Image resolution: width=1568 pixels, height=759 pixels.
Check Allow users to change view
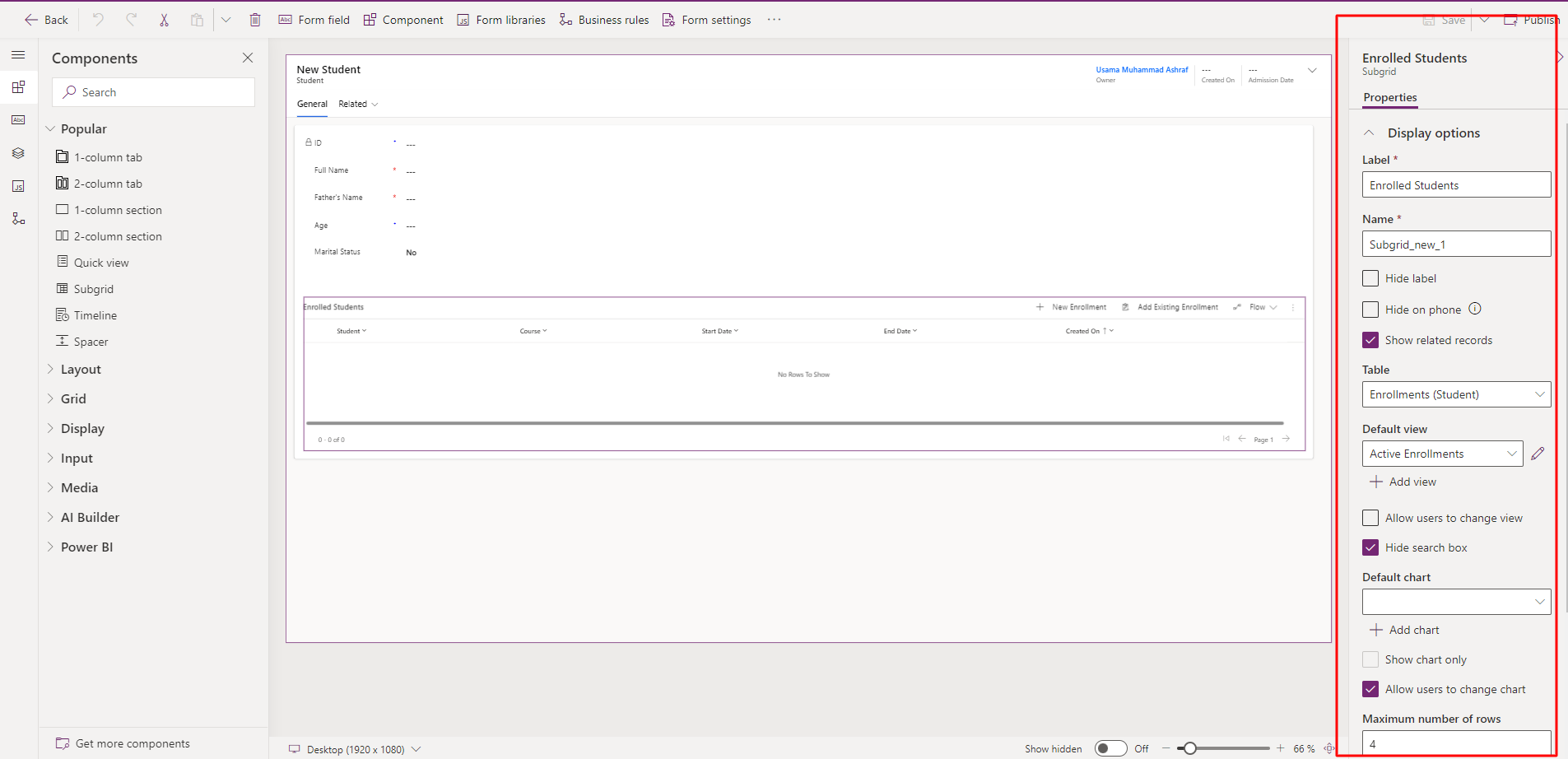point(1370,518)
